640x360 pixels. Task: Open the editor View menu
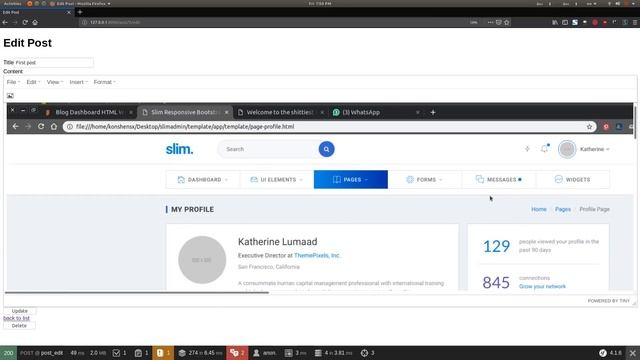tap(55, 82)
